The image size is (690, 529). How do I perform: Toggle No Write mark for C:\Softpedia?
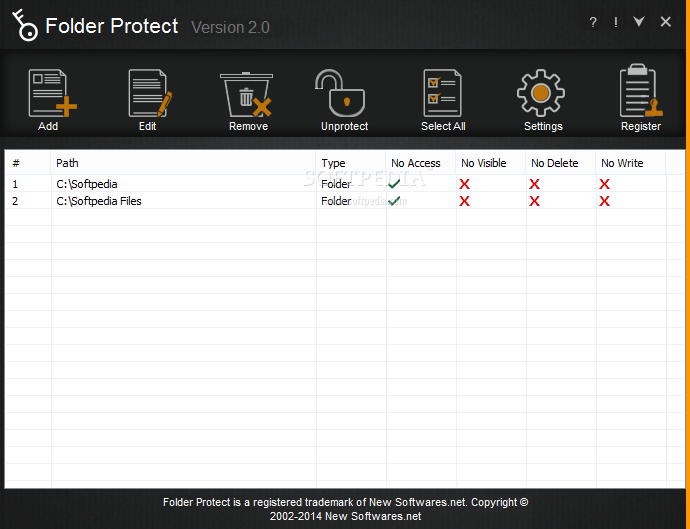pyautogui.click(x=604, y=184)
